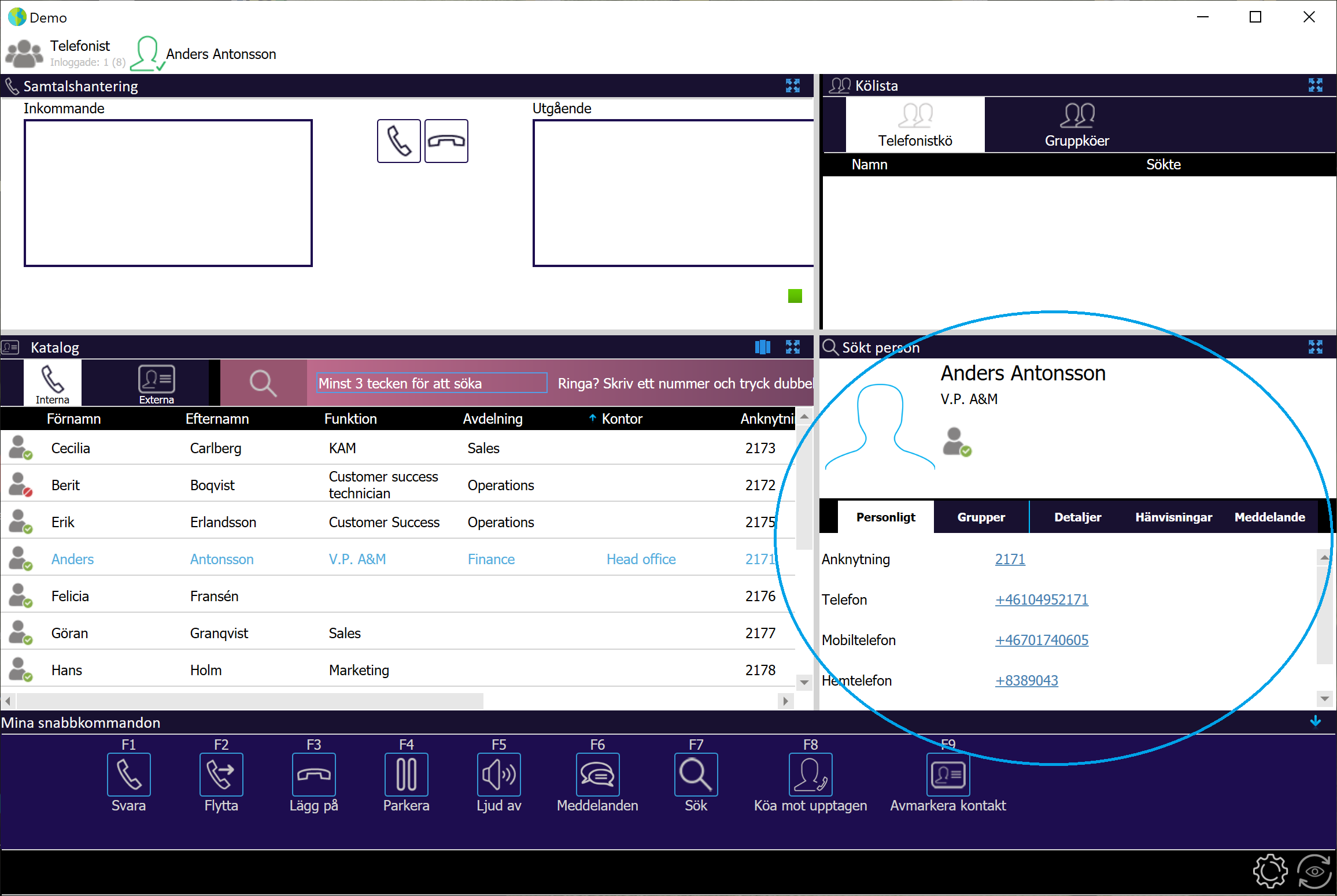Click the Förnamn column header
This screenshot has height=896, width=1337.
[73, 419]
